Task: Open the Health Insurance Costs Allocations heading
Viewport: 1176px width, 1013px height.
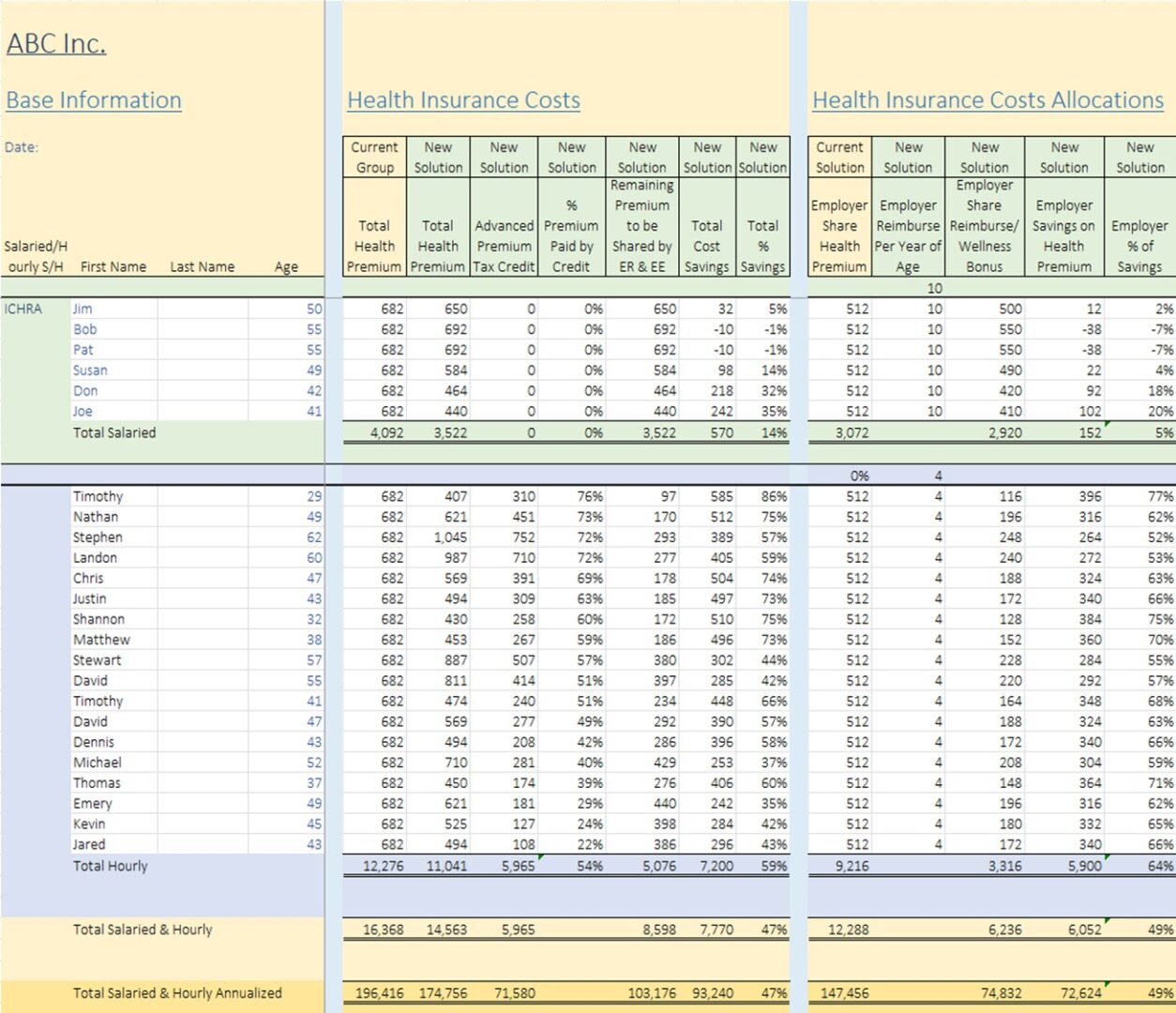Action: click(988, 100)
